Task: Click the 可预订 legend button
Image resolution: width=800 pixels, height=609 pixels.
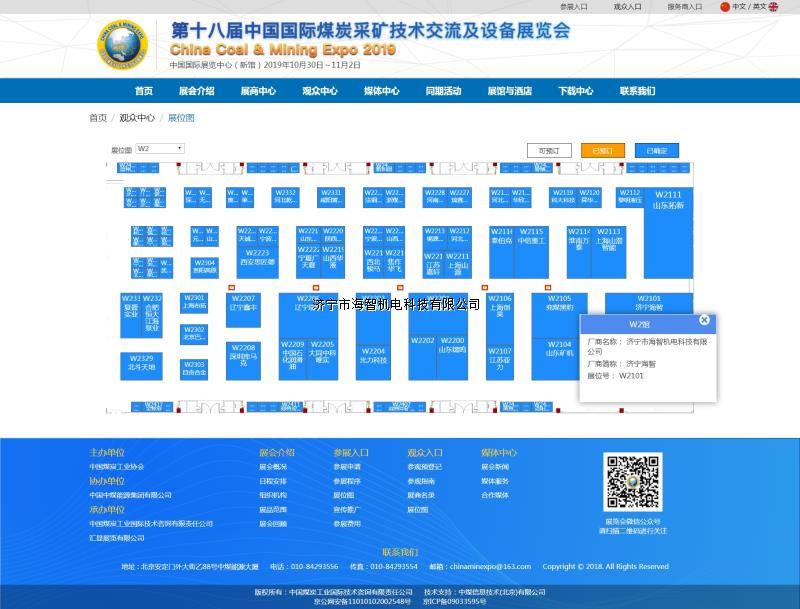Action: 548,151
